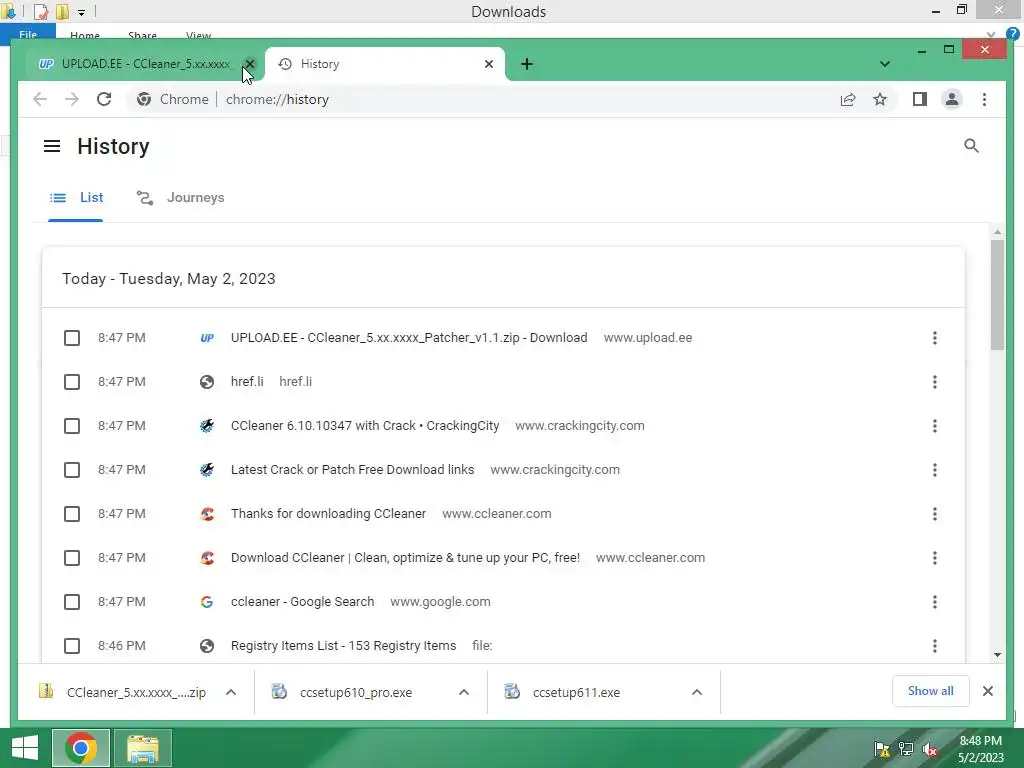Open the ccleaner - Google Search link
This screenshot has width=1024, height=768.
[x=302, y=601]
